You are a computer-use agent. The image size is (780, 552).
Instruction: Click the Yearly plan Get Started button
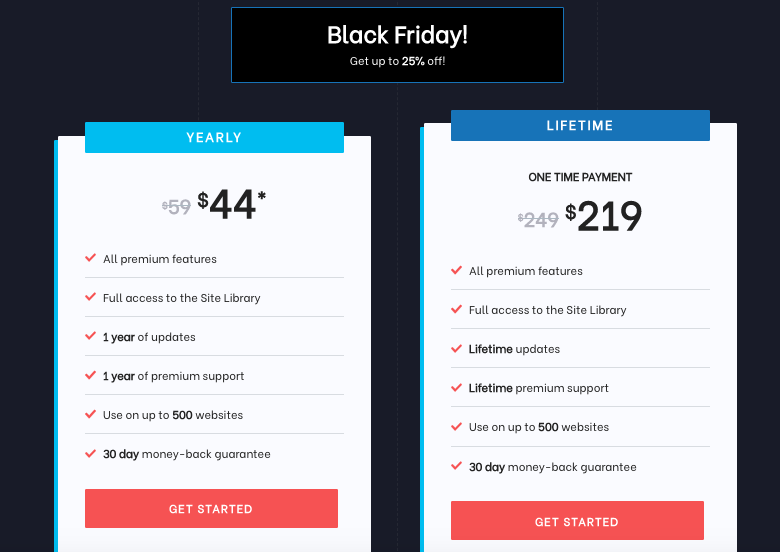[x=211, y=508]
